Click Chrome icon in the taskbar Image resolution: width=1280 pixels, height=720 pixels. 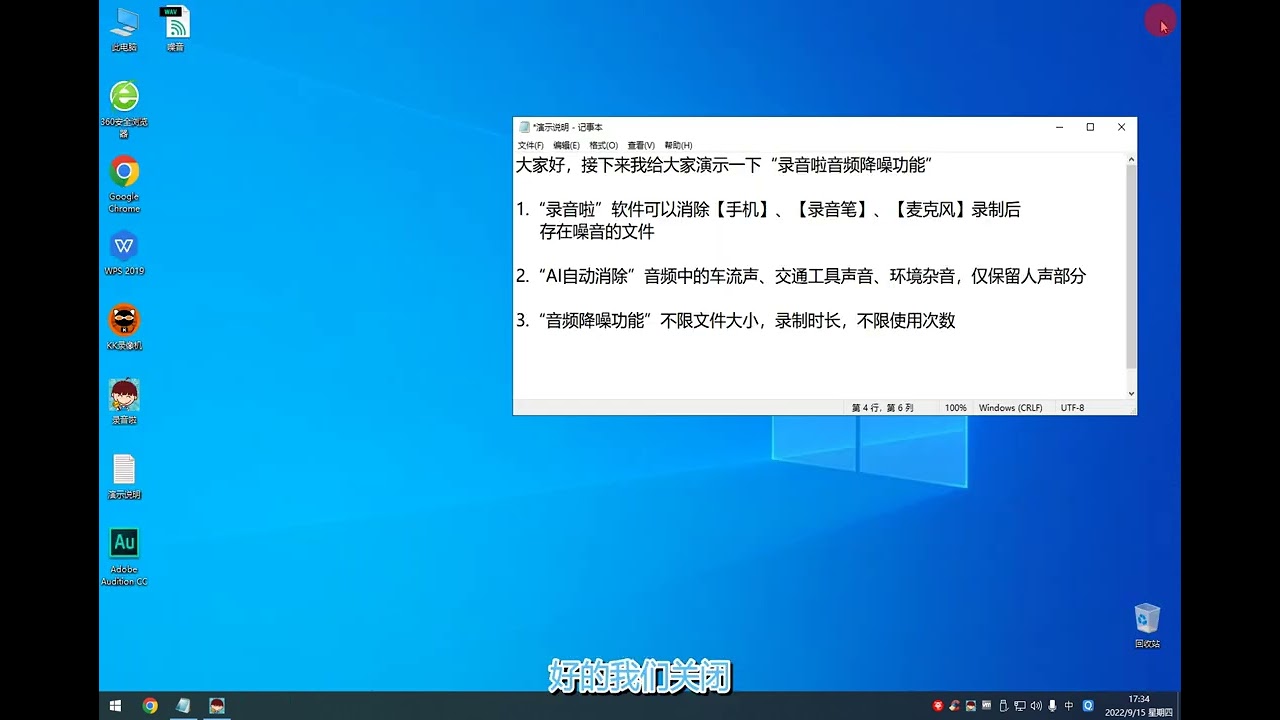click(150, 706)
